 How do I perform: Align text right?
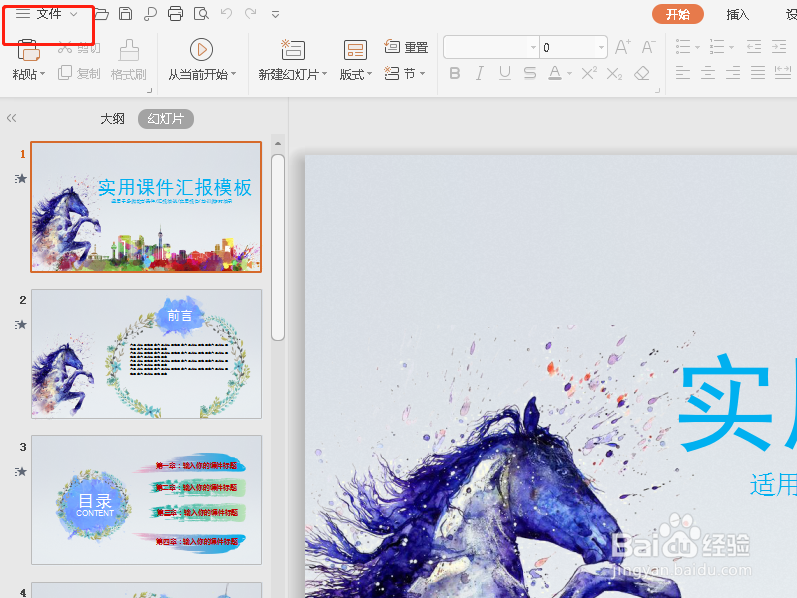(x=732, y=73)
